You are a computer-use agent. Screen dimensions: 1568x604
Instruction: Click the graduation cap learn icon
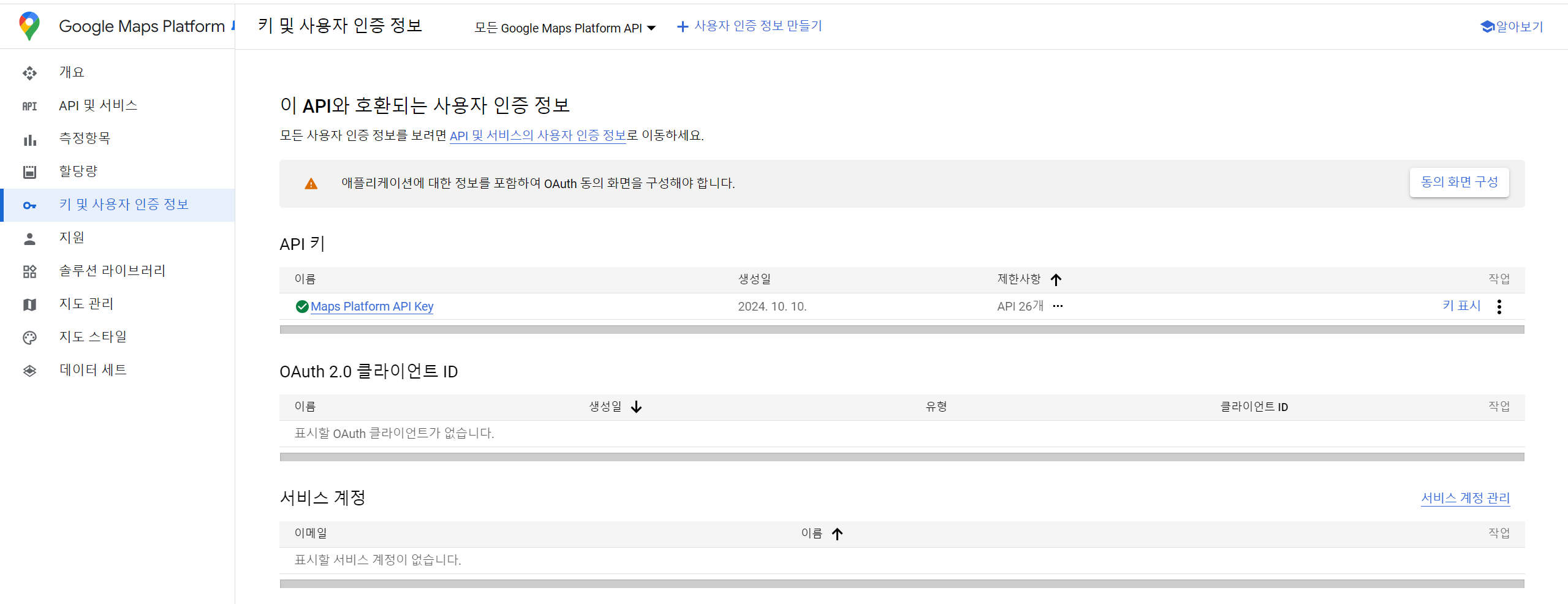coord(1488,26)
